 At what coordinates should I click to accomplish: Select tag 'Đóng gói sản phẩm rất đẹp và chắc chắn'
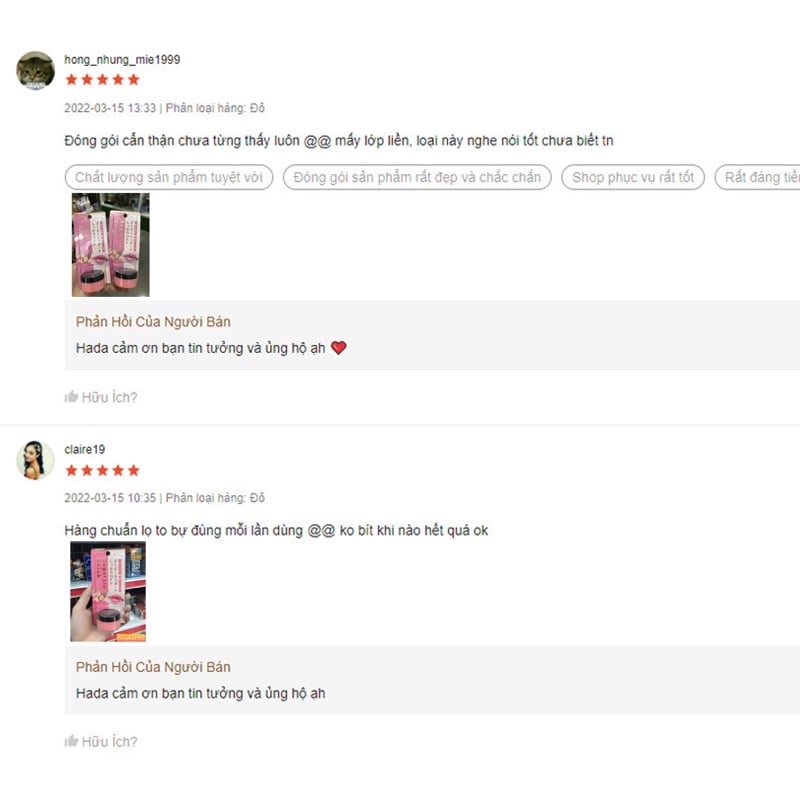pos(417,177)
